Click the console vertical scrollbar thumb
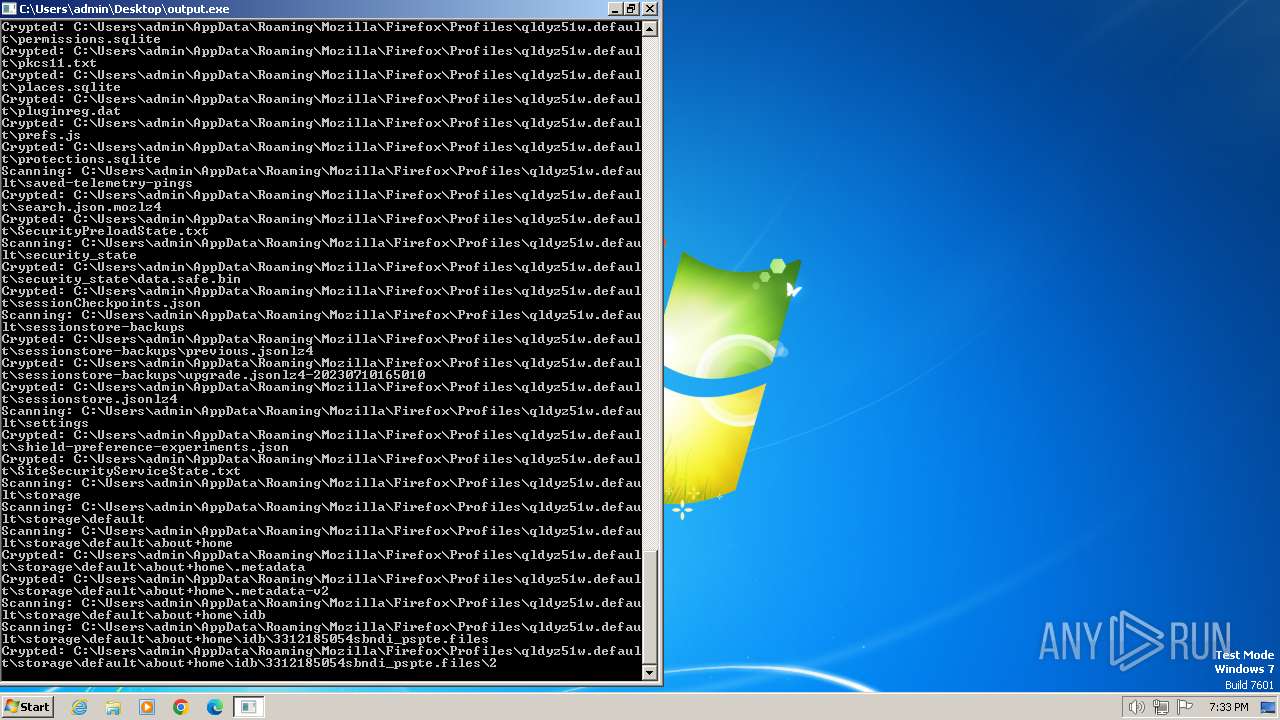Viewport: 1280px width, 720px height. coord(650,606)
